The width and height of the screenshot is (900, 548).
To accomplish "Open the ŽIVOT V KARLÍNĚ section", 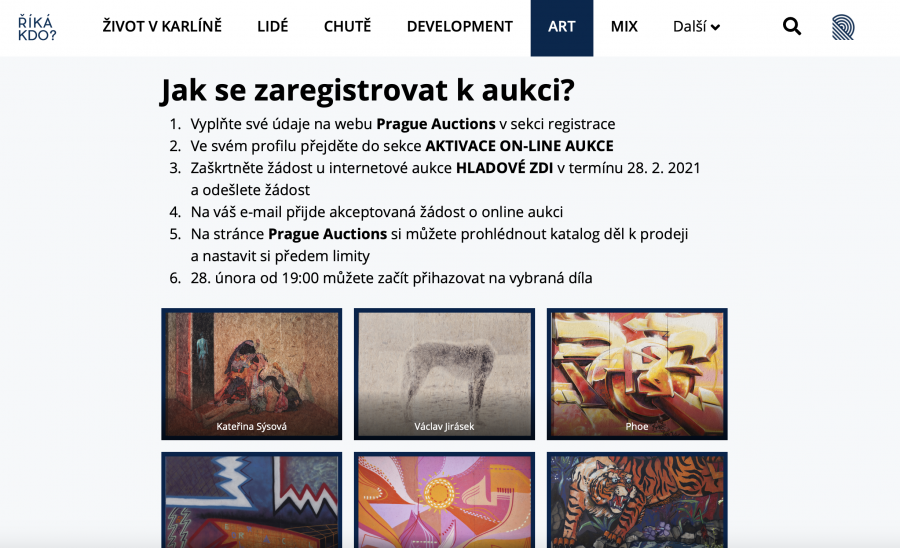I will click(162, 26).
